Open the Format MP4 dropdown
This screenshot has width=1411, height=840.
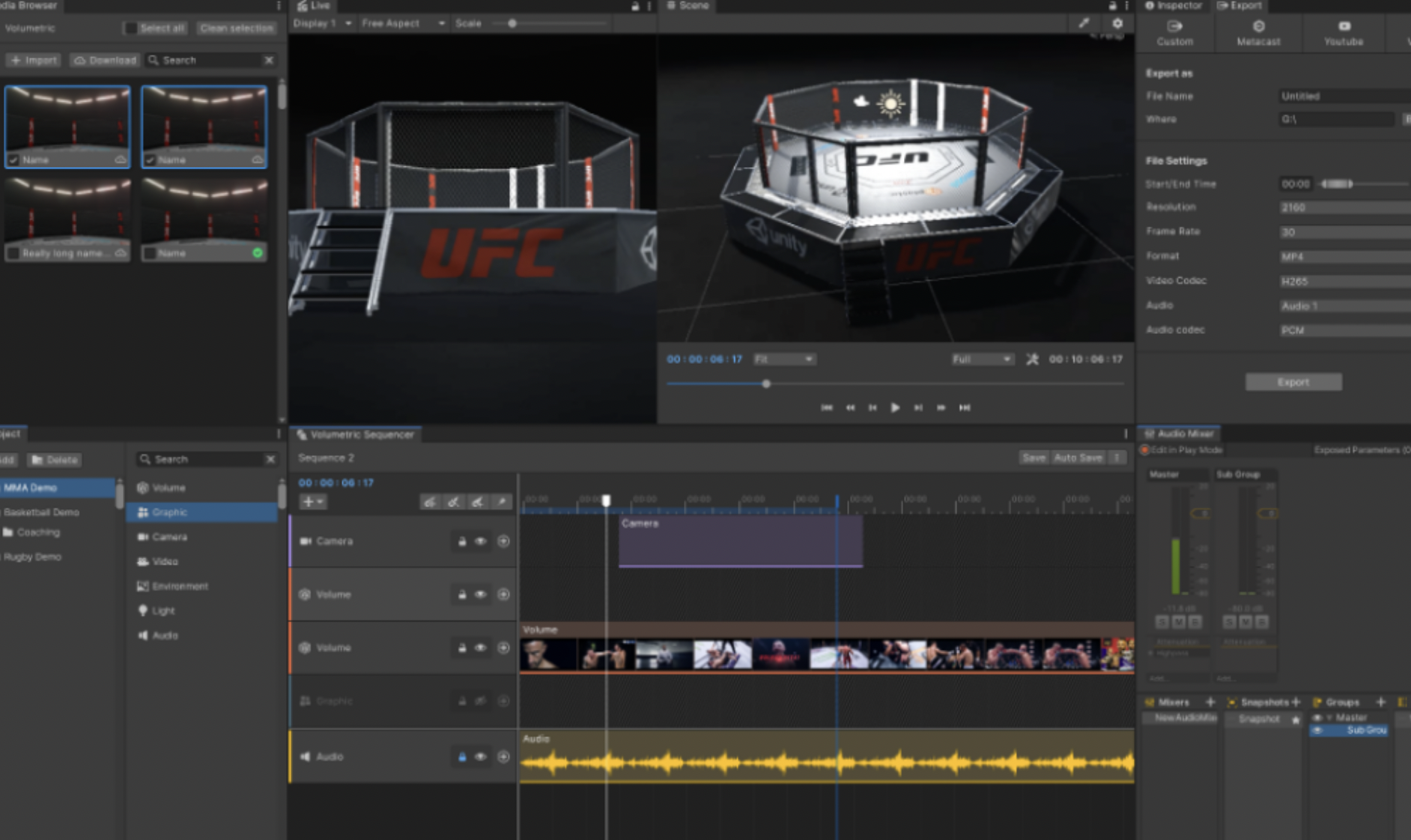[x=1345, y=256]
